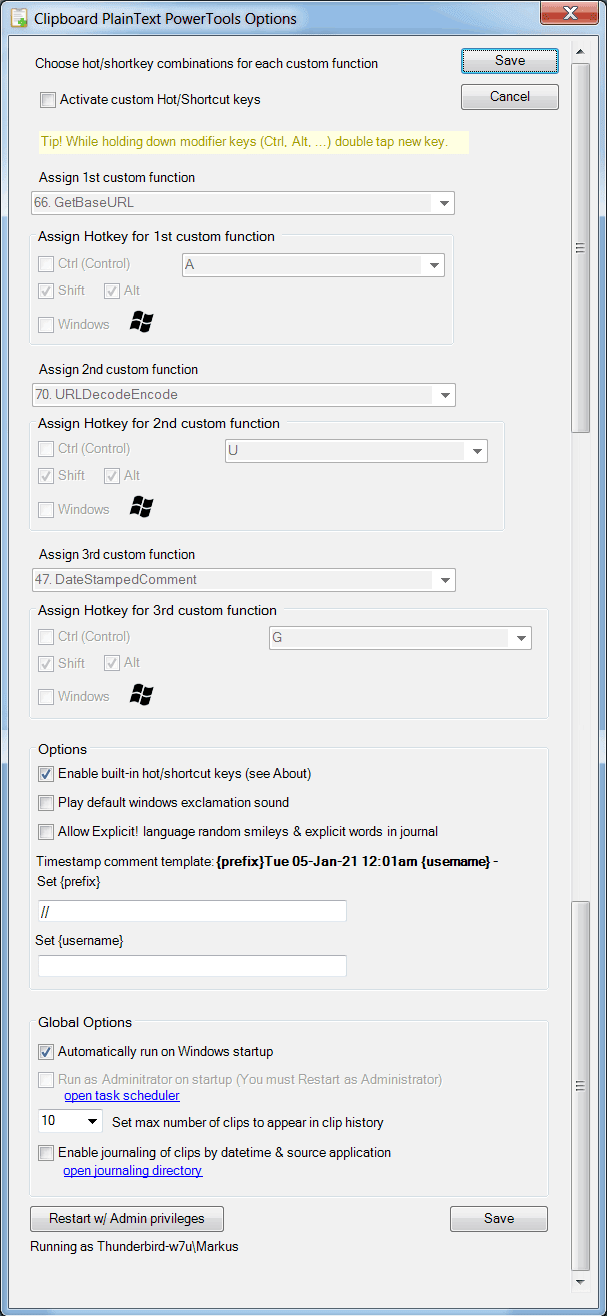607x1316 pixels.
Task: Click the bottom Save button
Action: pyautogui.click(x=499, y=1219)
